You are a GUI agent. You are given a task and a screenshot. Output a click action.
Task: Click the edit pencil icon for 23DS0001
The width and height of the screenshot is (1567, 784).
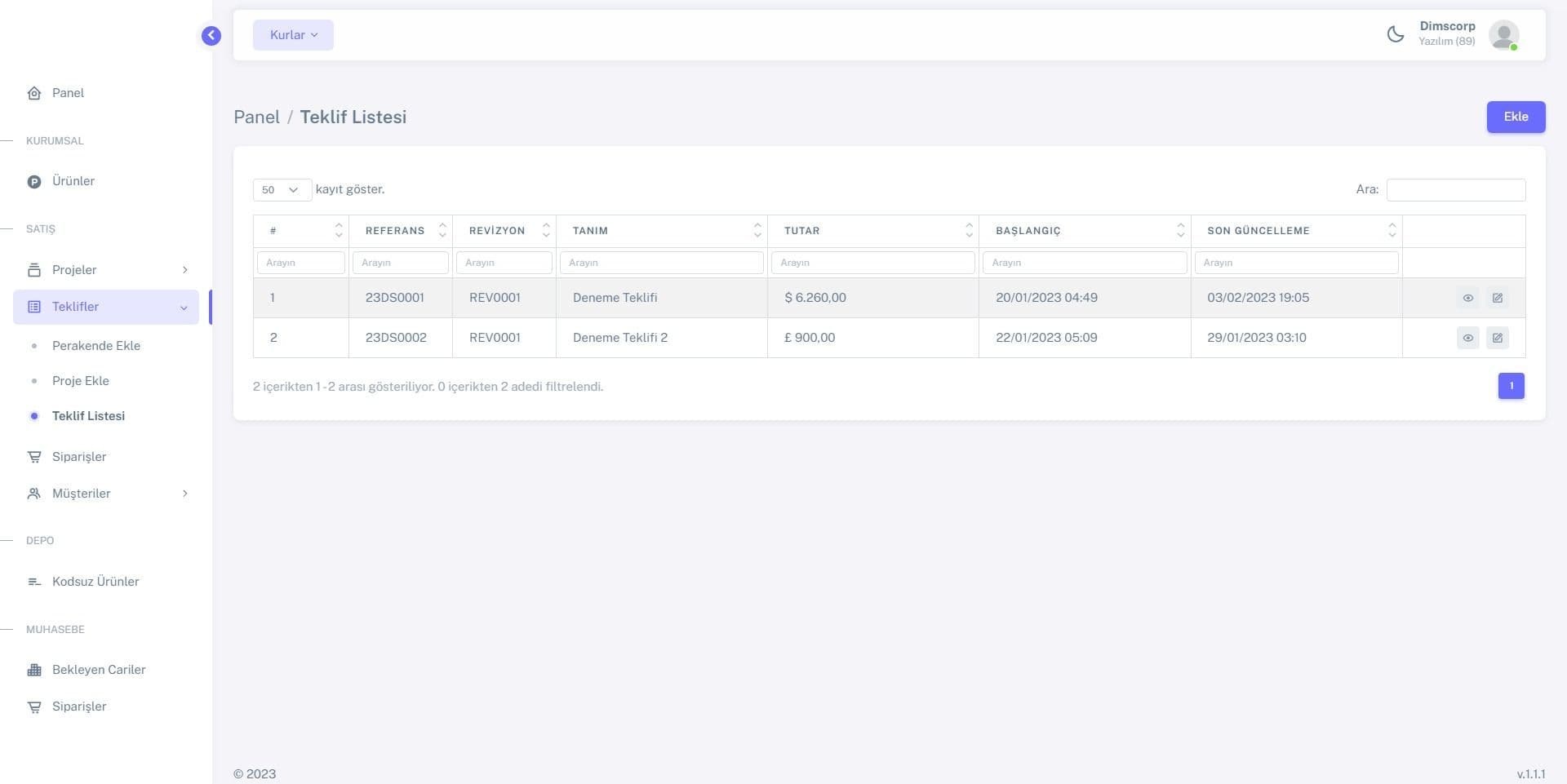1497,297
